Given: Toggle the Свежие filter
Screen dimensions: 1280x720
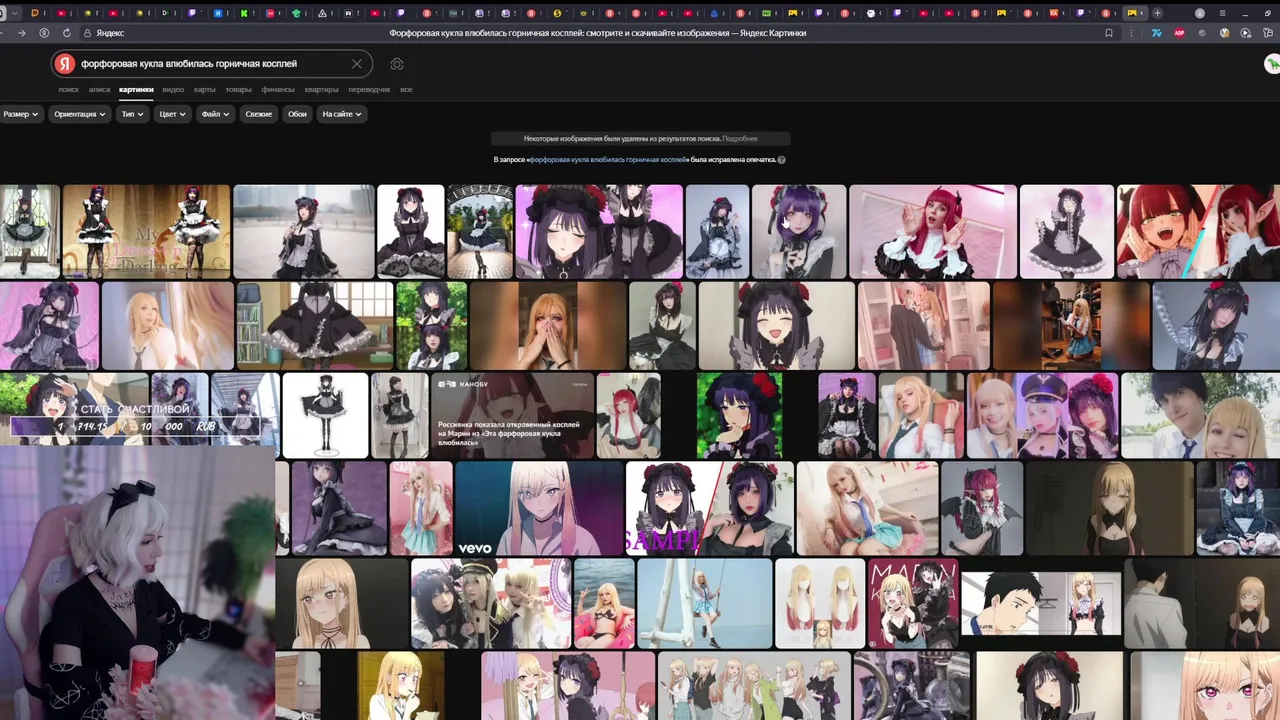Looking at the screenshot, I should (258, 114).
